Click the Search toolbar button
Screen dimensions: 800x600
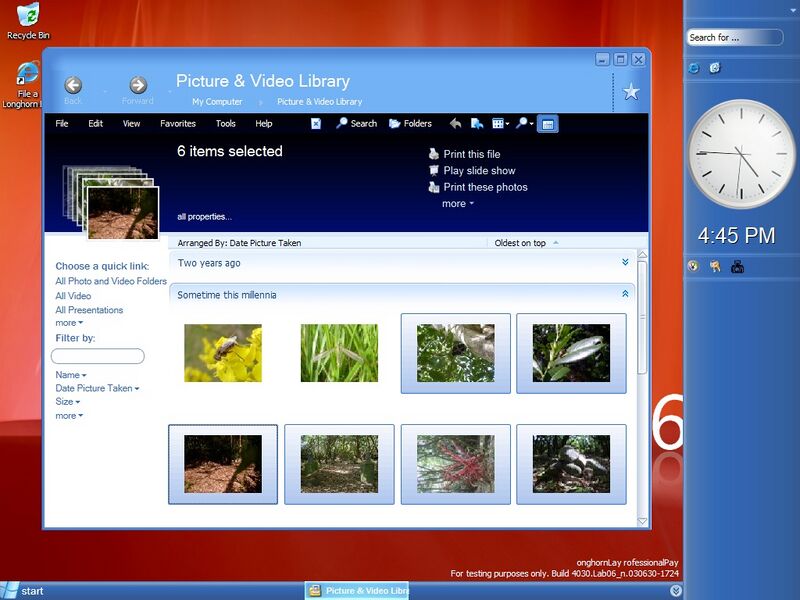pyautogui.click(x=357, y=124)
